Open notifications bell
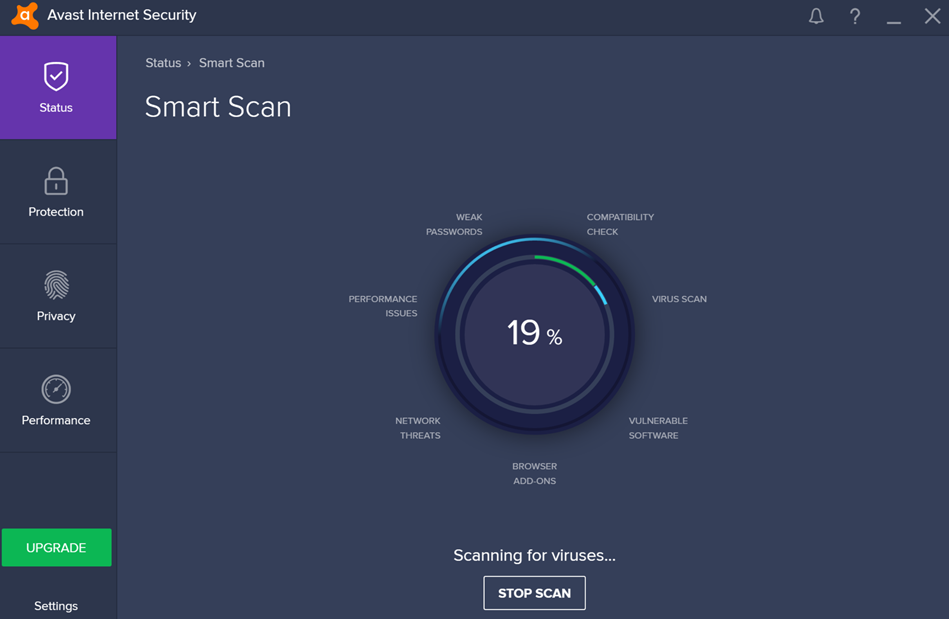The image size is (949, 619). point(816,16)
